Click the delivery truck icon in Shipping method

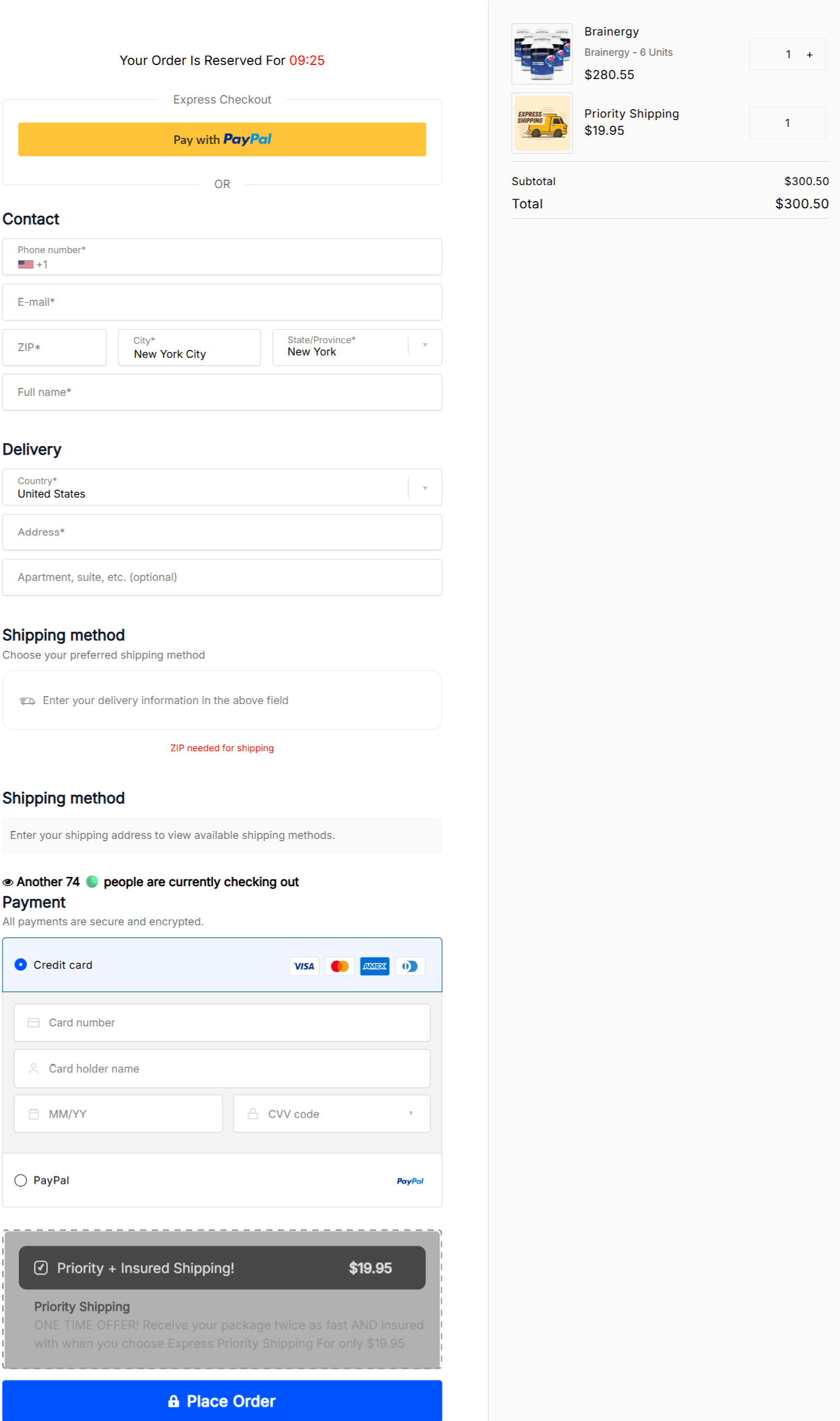(x=27, y=701)
